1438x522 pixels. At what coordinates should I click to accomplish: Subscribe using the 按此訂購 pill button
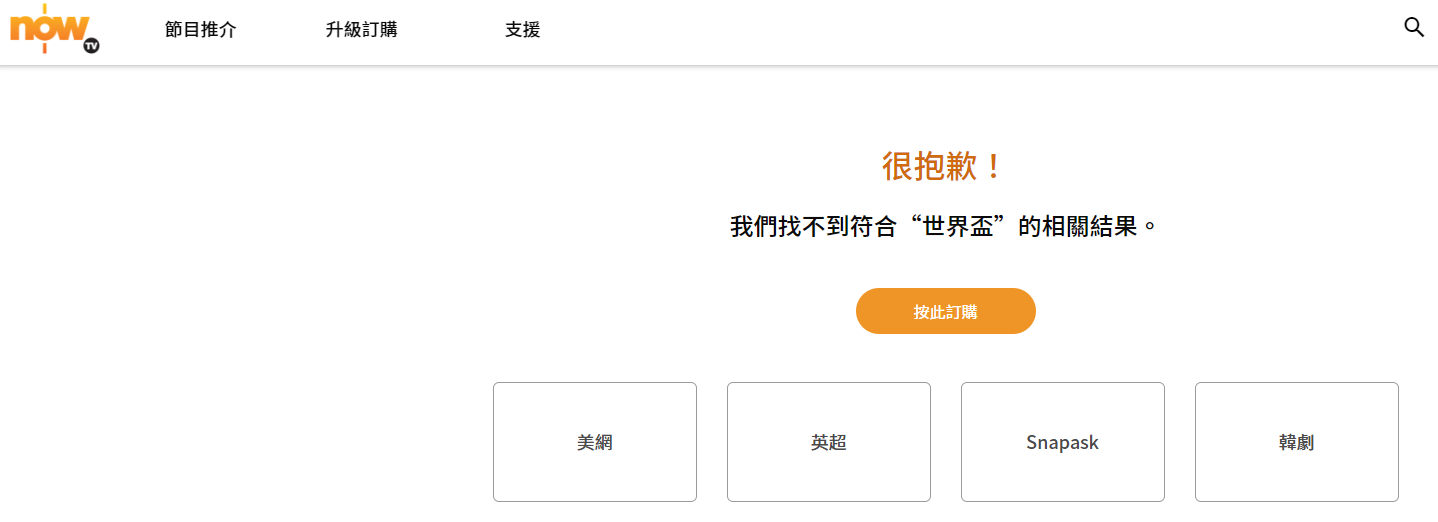click(x=945, y=311)
